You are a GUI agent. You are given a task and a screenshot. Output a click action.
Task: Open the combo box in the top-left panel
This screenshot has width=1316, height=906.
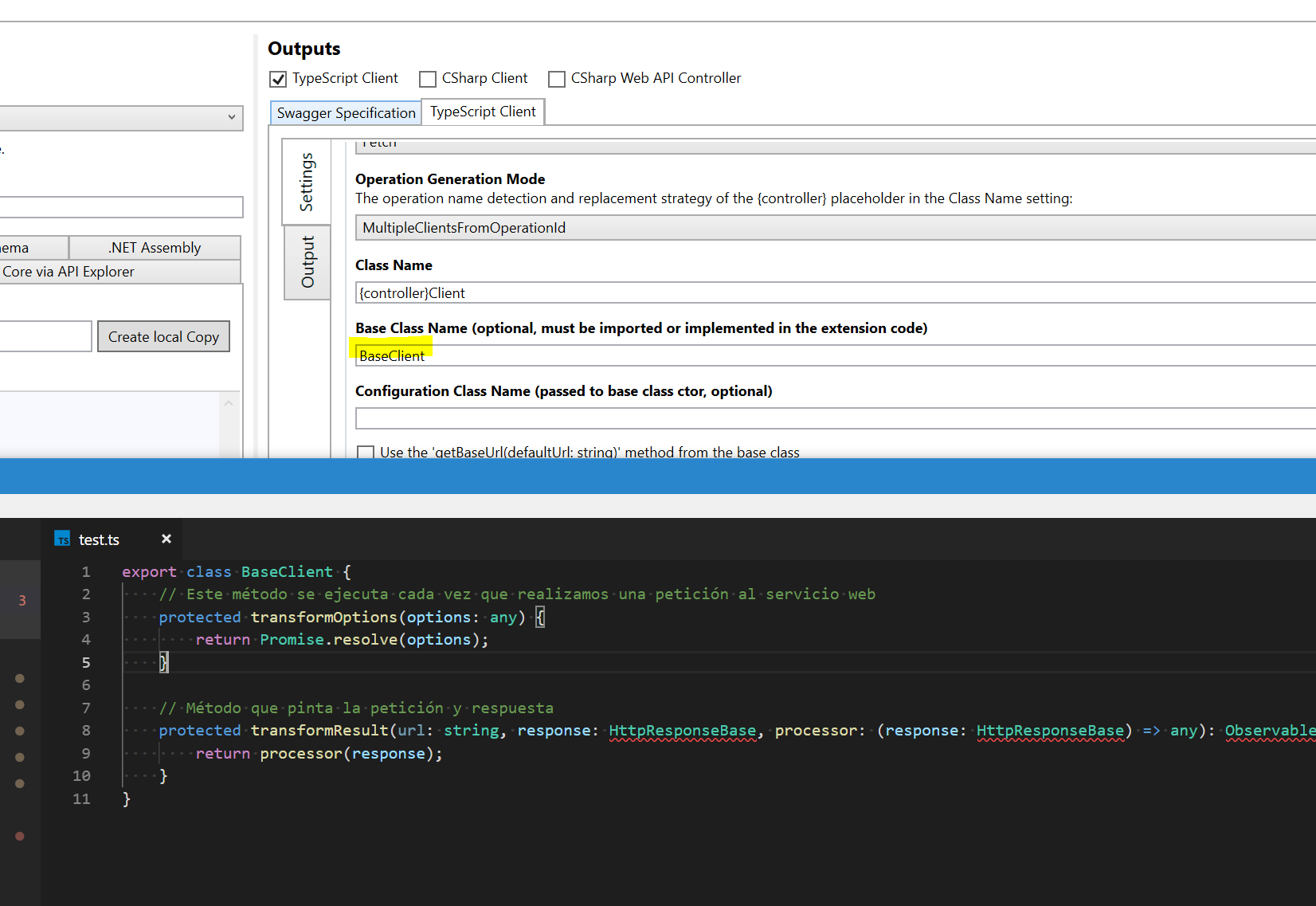pyautogui.click(x=231, y=118)
